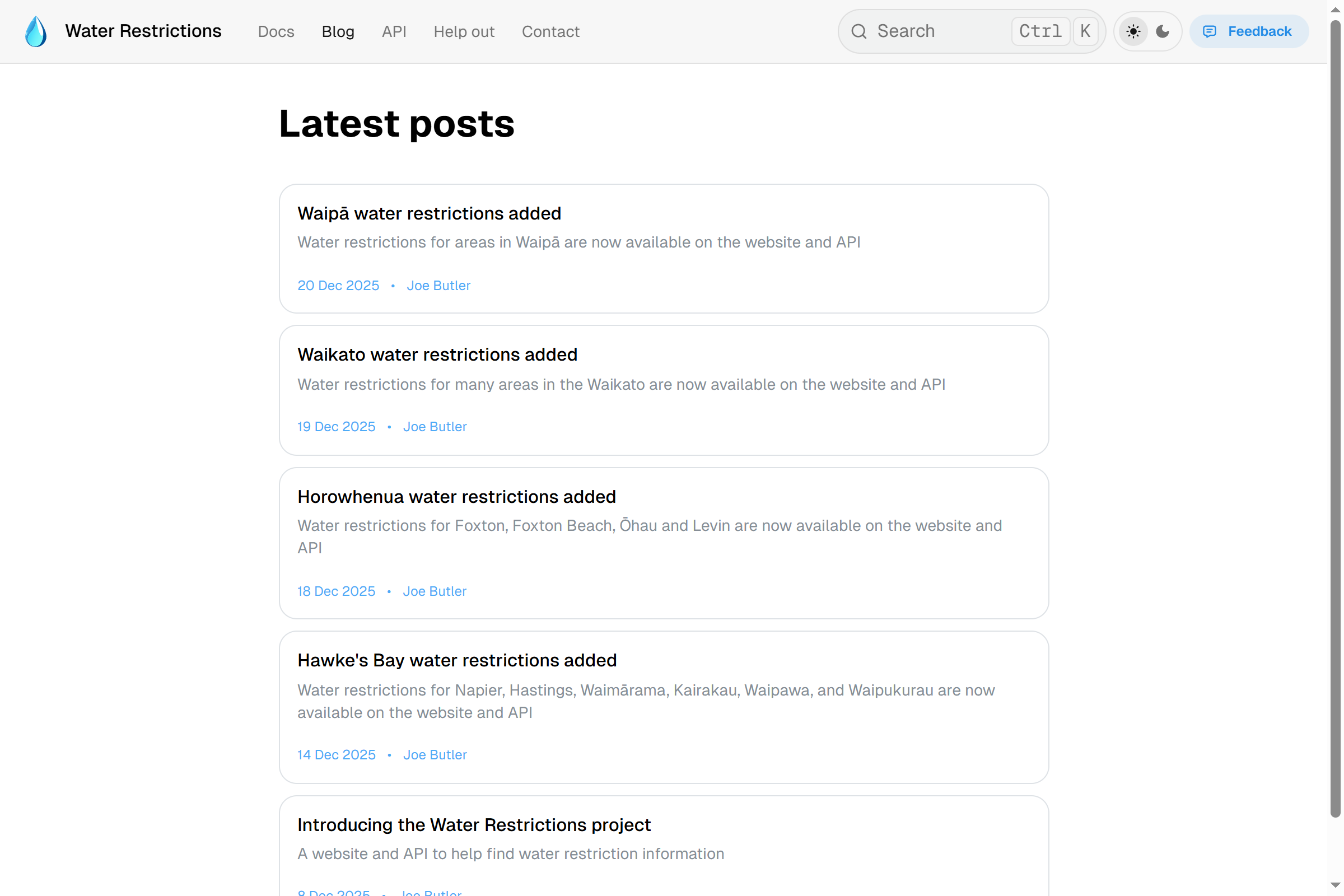Click Joe Butler on the Waikato post
The width and height of the screenshot is (1344, 896).
pyautogui.click(x=435, y=426)
